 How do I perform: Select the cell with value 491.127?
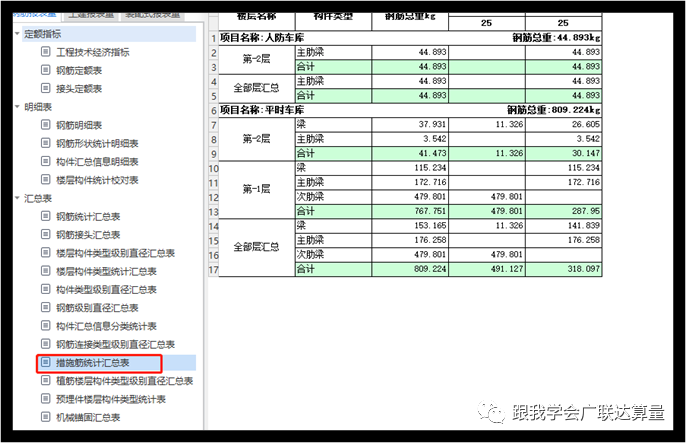(x=487, y=269)
